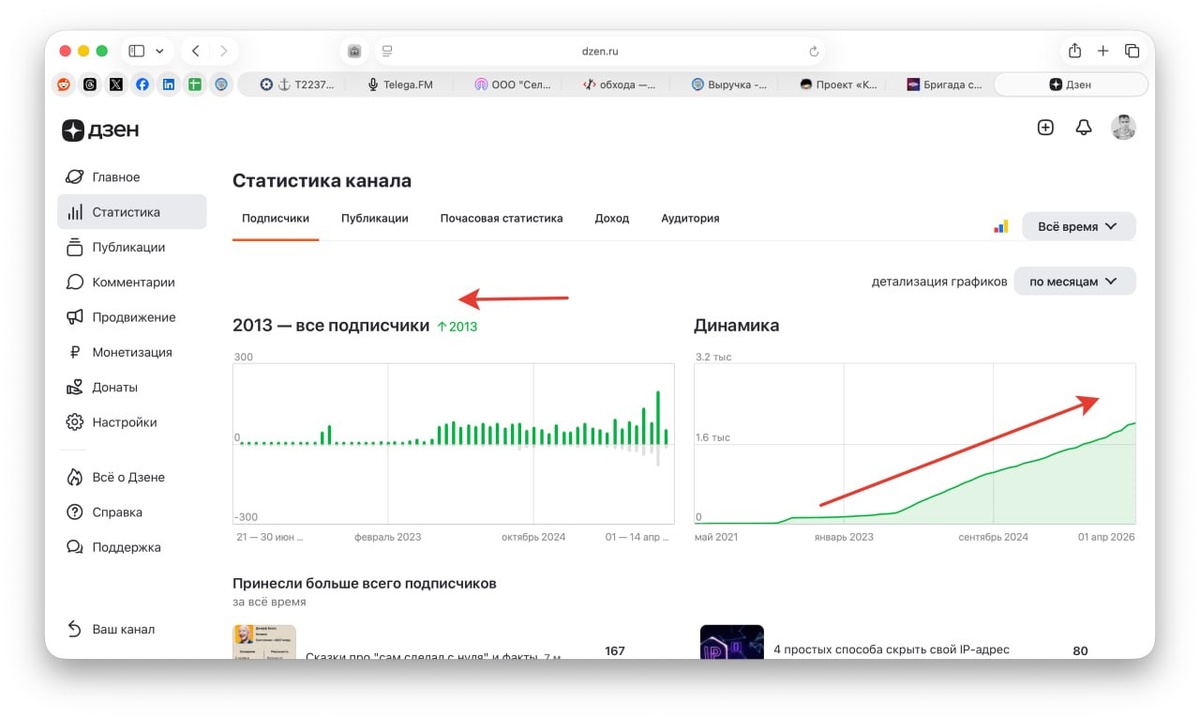Expand the Safari sidebar chevron menu
The height and width of the screenshot is (718, 1200).
click(159, 51)
